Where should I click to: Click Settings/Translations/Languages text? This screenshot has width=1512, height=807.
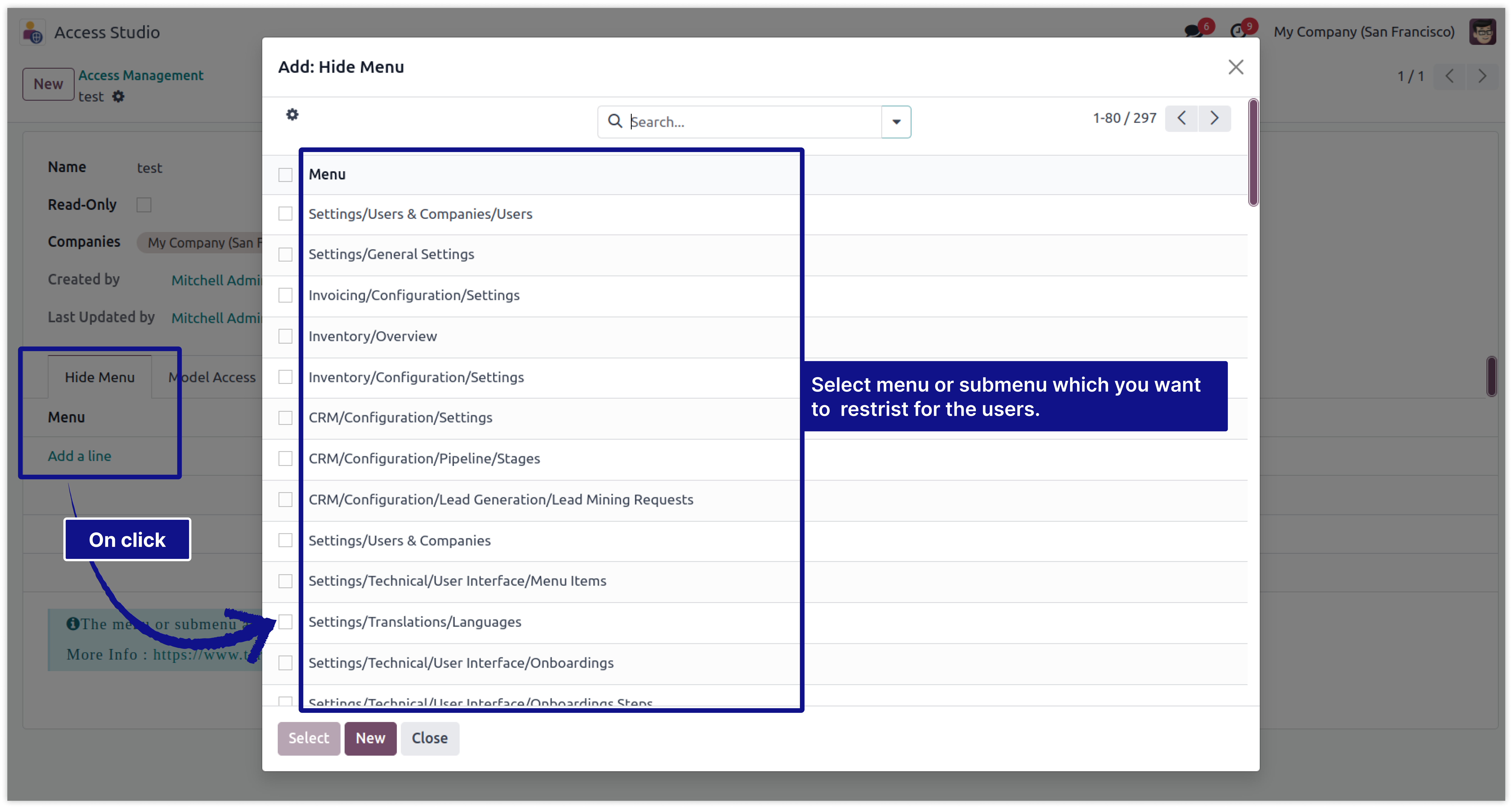(415, 622)
